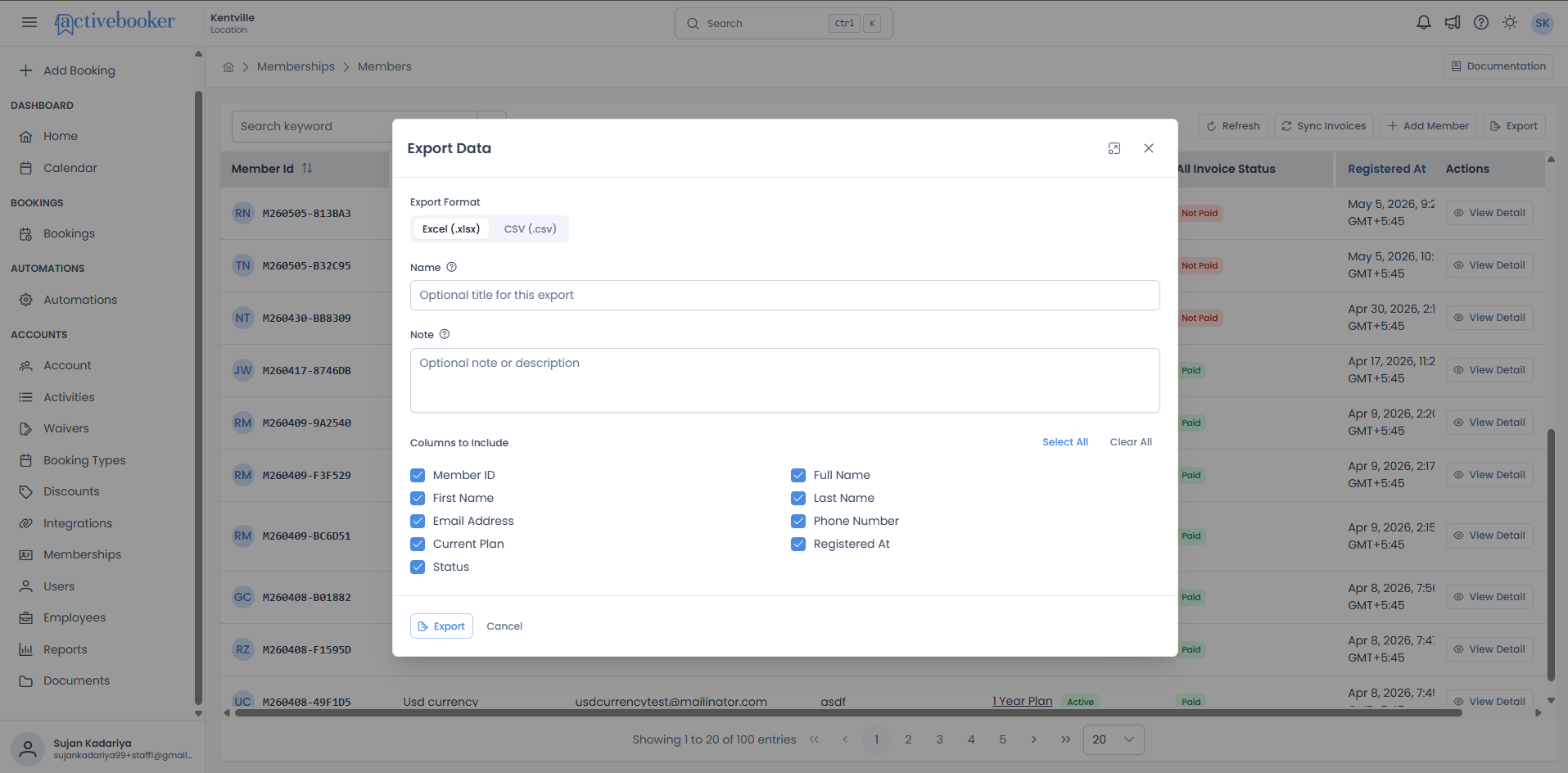Open Home in the sidebar
The height and width of the screenshot is (773, 1568).
61,136
